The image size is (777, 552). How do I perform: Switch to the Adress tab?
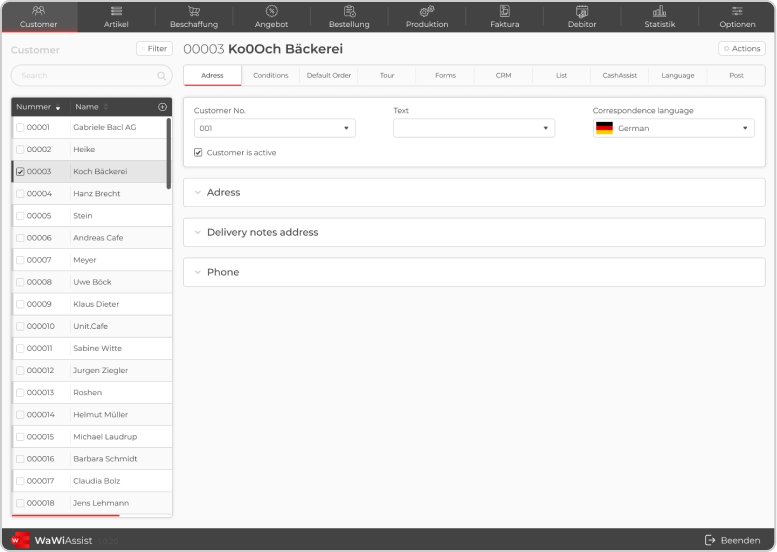click(212, 75)
